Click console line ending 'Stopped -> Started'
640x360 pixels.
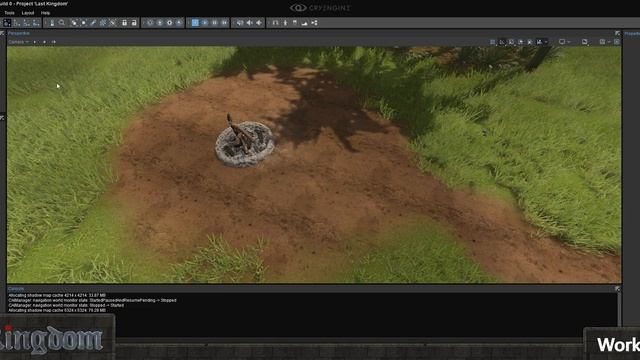tap(66, 305)
